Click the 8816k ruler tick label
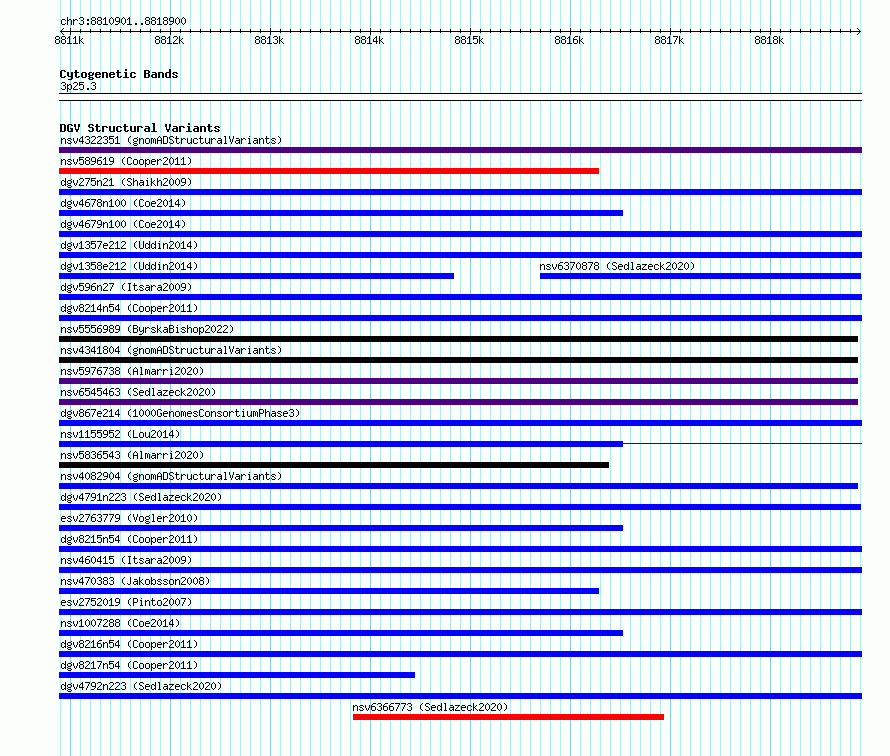890x756 pixels. point(569,40)
